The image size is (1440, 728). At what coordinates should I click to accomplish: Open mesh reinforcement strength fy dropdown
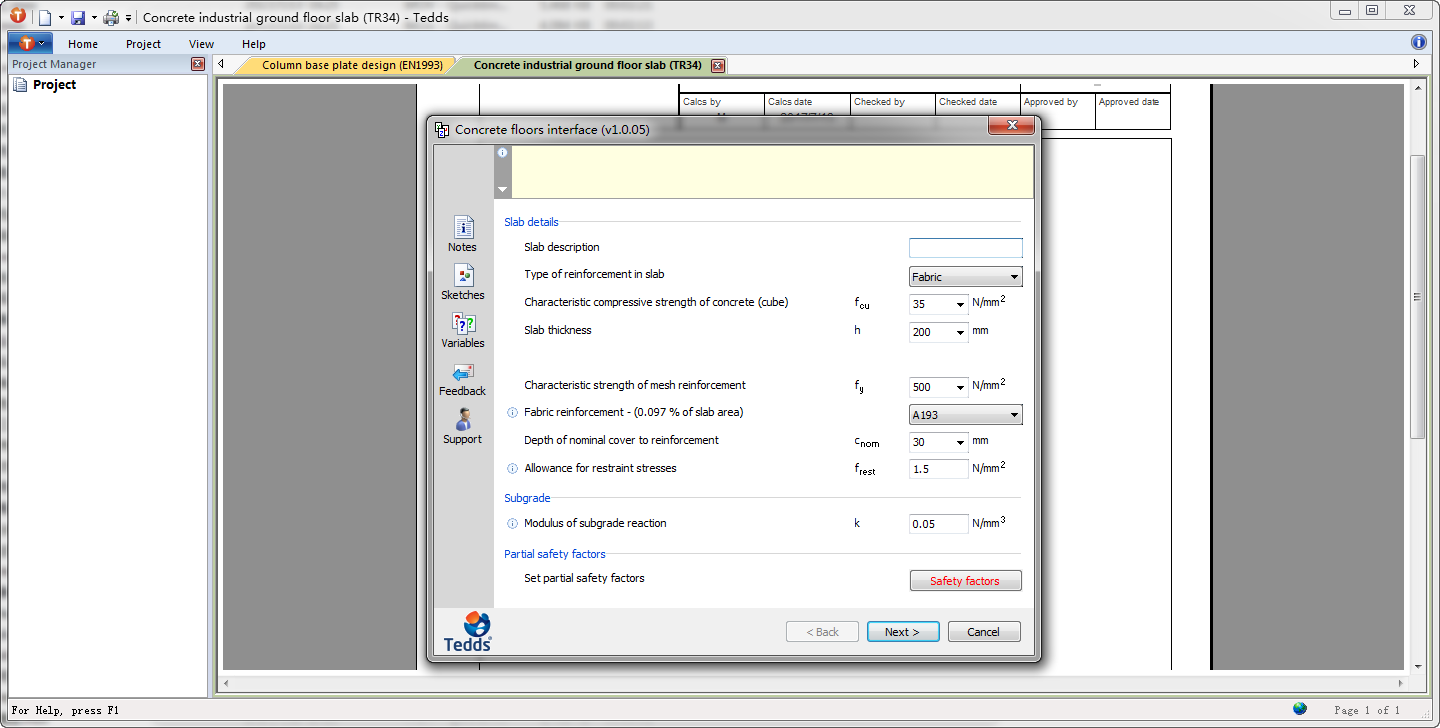961,388
